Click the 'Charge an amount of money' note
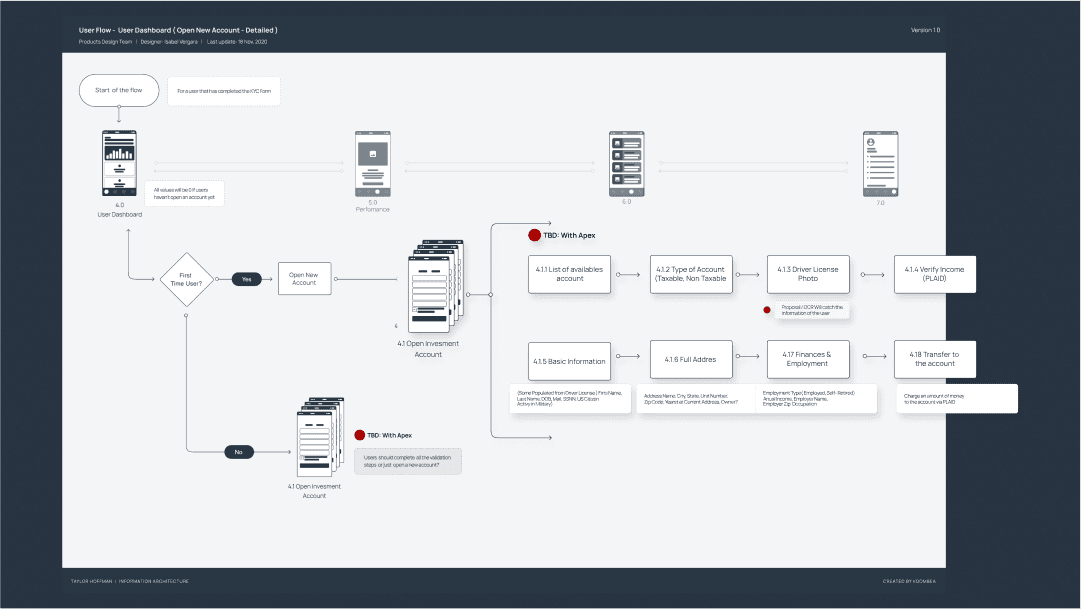Image resolution: width=1081 pixels, height=609 pixels. coord(957,399)
